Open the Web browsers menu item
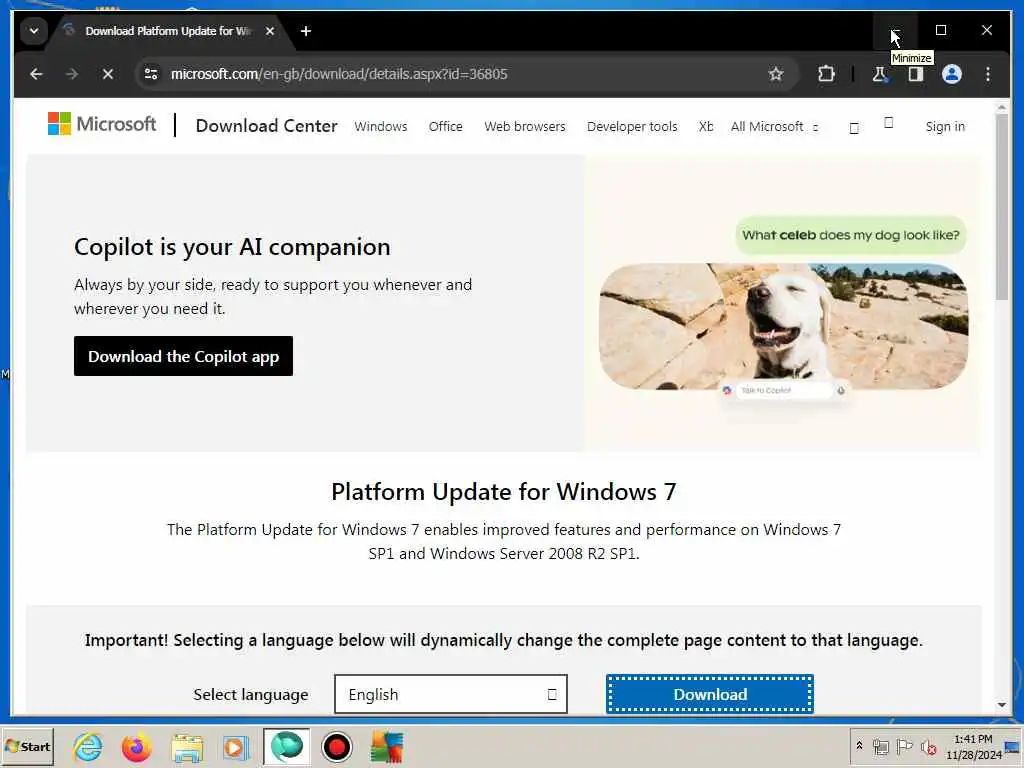Image resolution: width=1024 pixels, height=768 pixels. pos(525,127)
